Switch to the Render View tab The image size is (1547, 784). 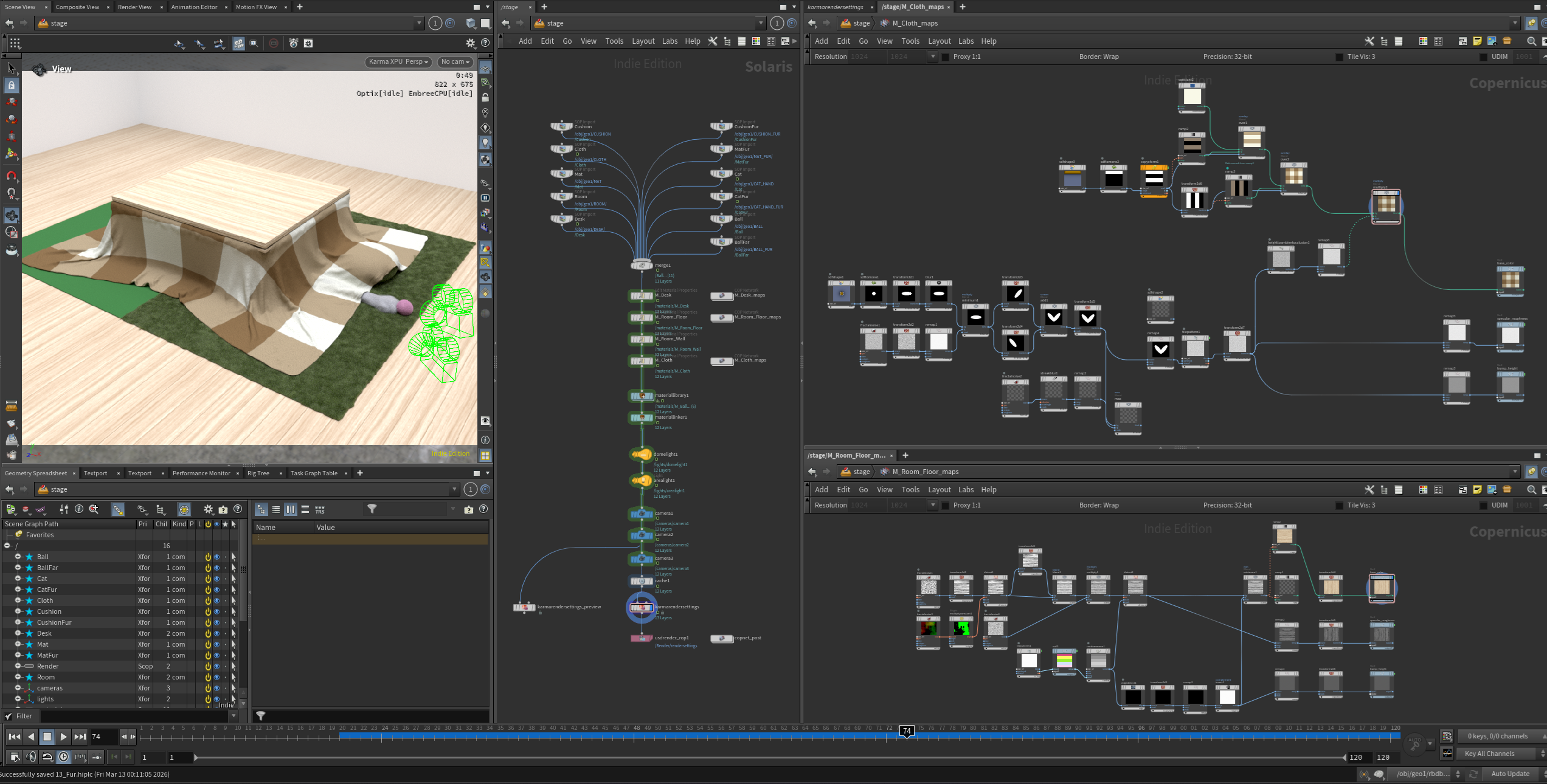(x=134, y=7)
